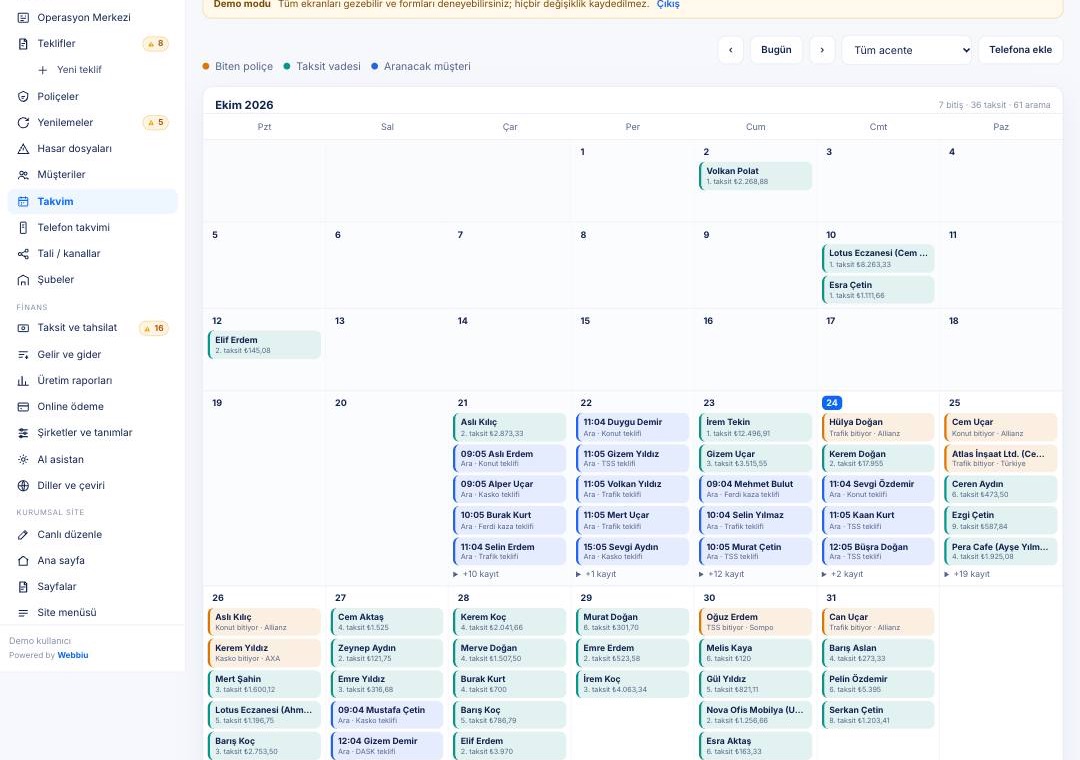Viewport: 1080px width, 760px height.
Task: Click the Teklifler document icon
Action: coord(23,43)
